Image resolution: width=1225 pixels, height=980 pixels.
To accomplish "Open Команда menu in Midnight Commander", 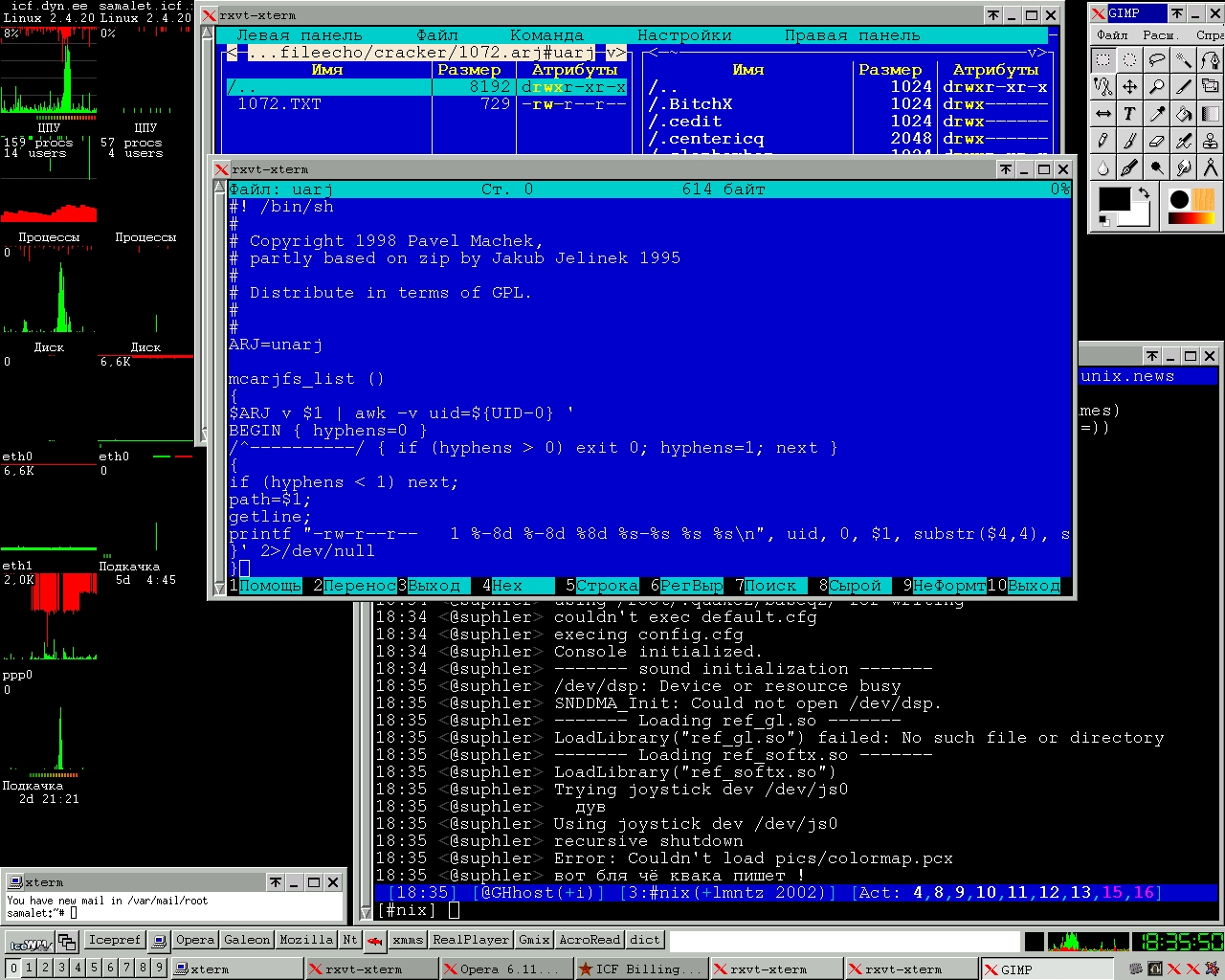I will [x=546, y=35].
